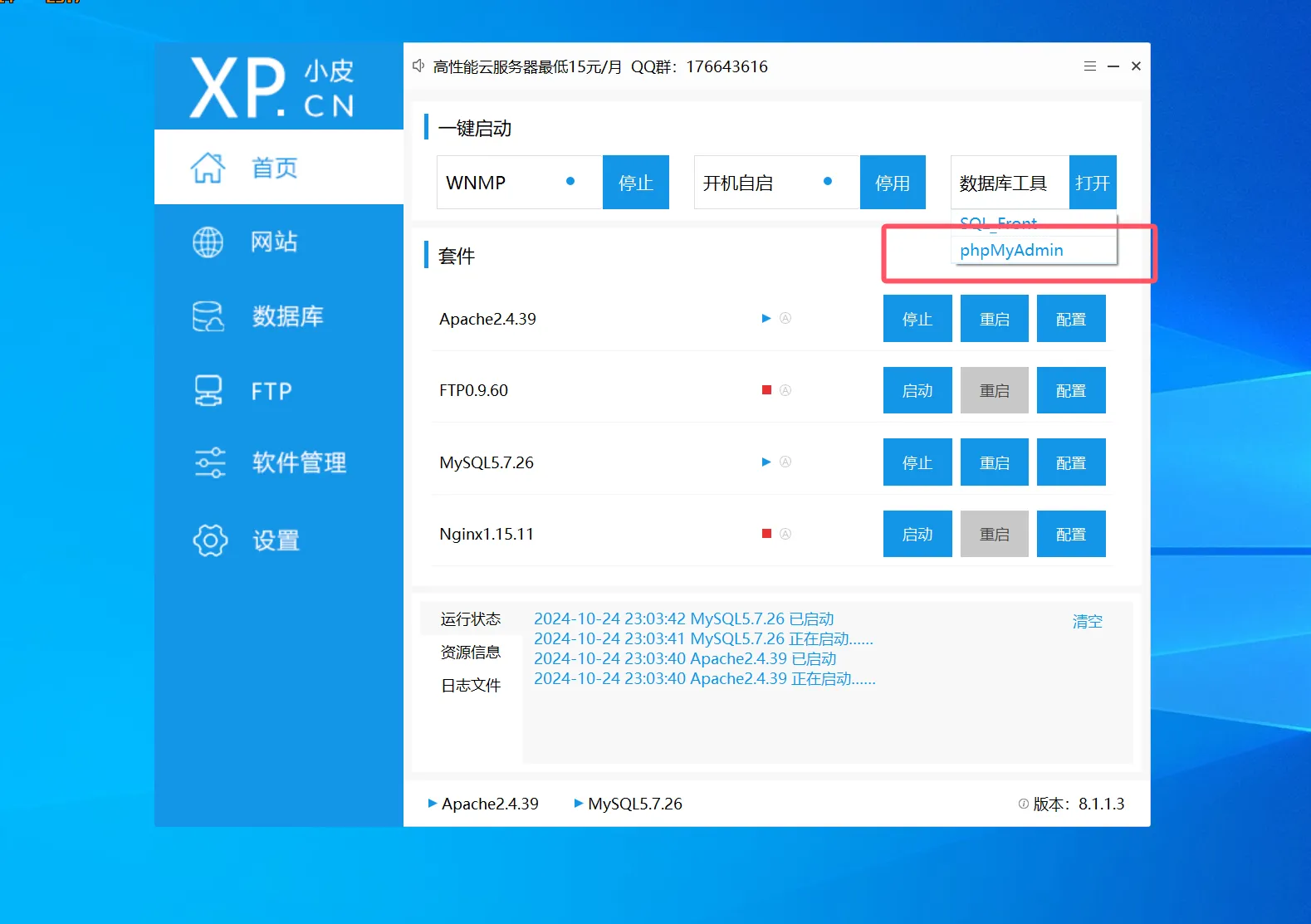Viewport: 1311px width, 924px height.
Task: Close the XP panel window
Action: [1136, 66]
